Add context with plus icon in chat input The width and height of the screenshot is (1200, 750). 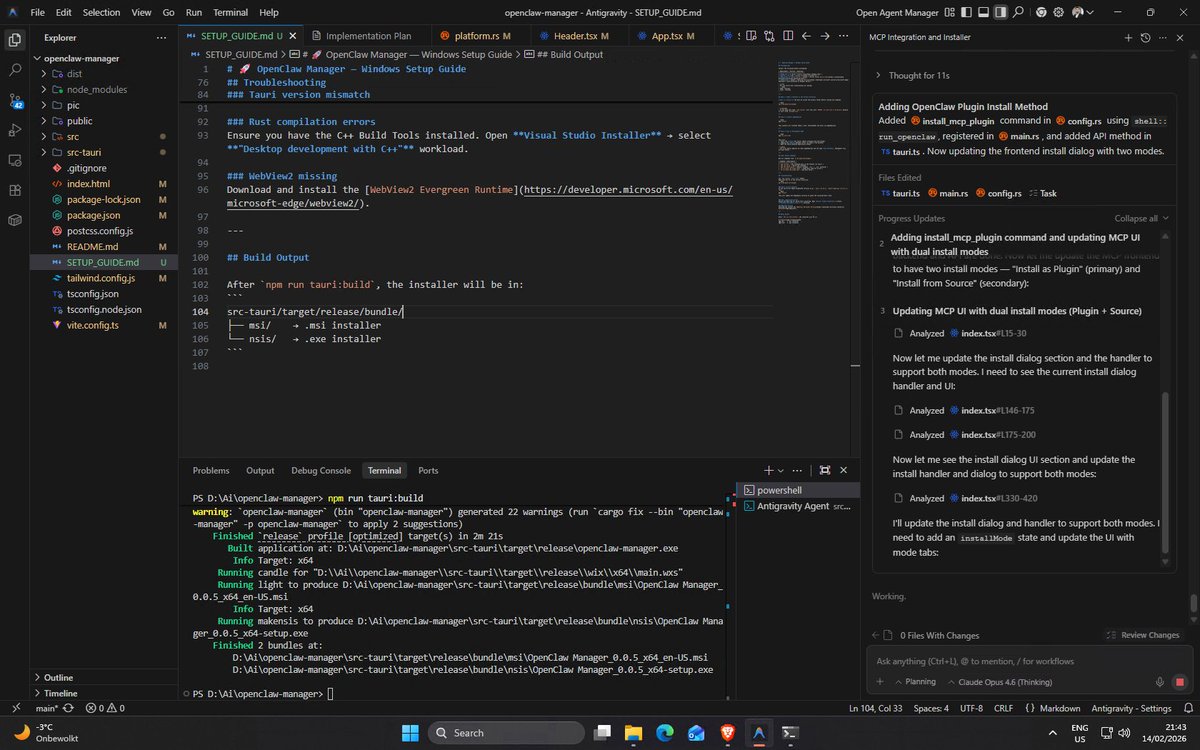click(x=880, y=682)
